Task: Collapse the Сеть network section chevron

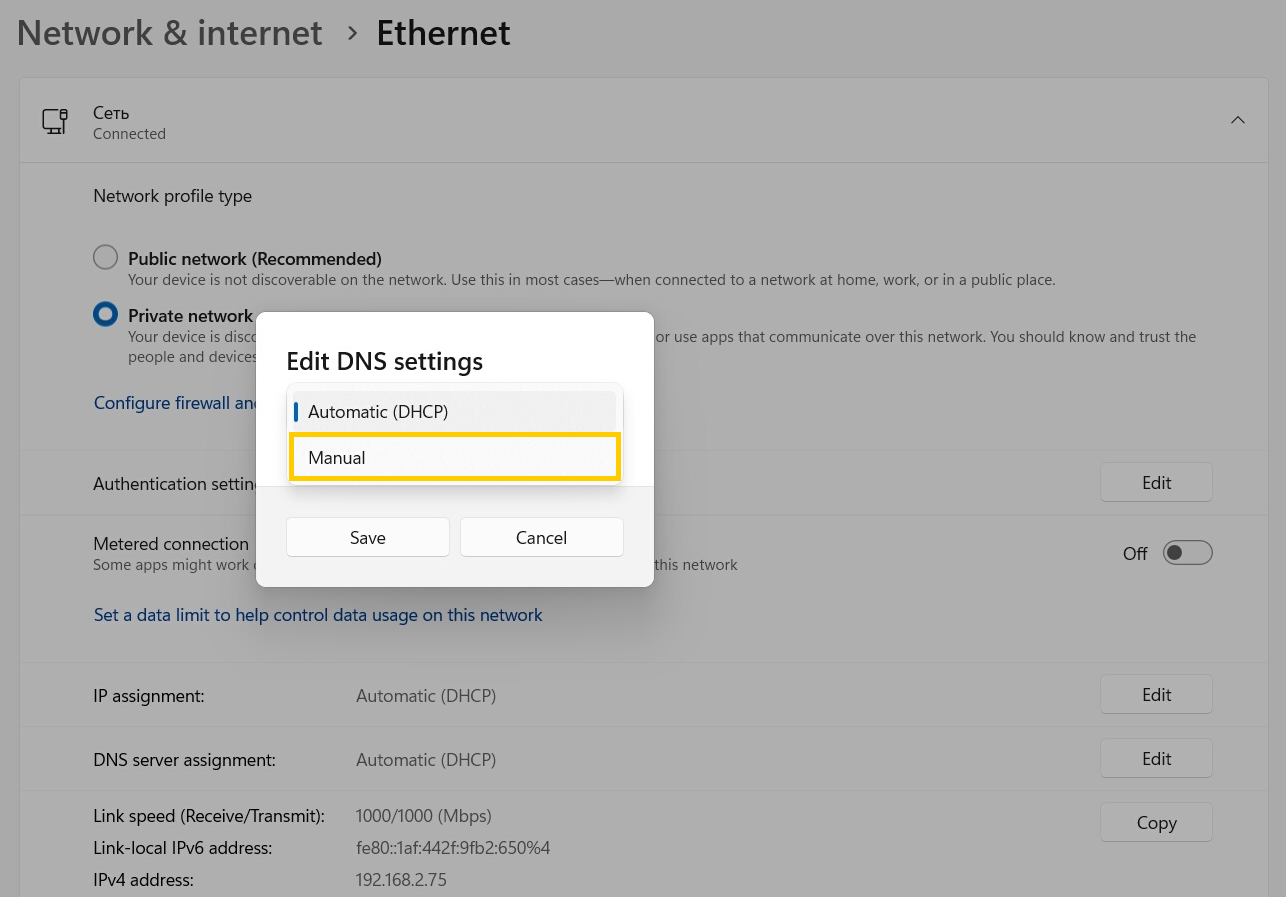Action: (x=1237, y=121)
